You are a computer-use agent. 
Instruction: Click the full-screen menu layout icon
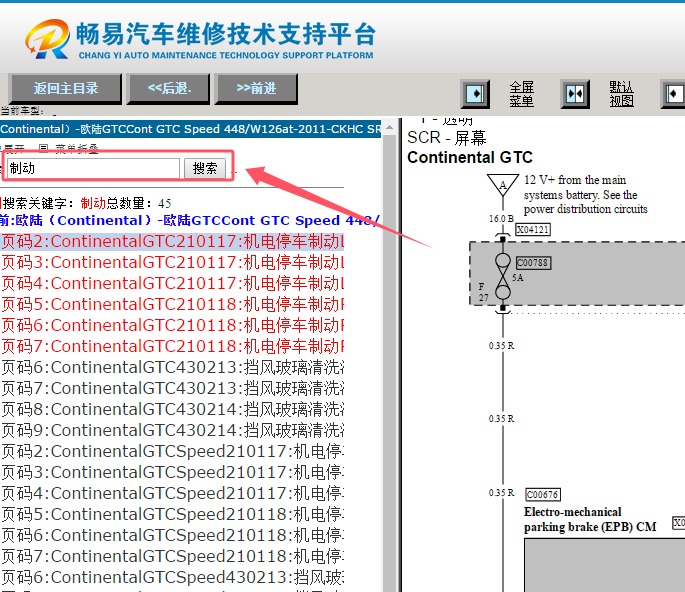coord(475,93)
